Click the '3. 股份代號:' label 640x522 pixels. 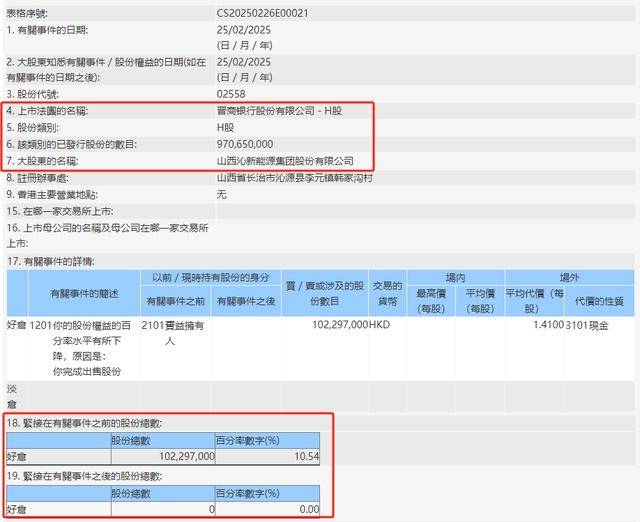click(33, 94)
